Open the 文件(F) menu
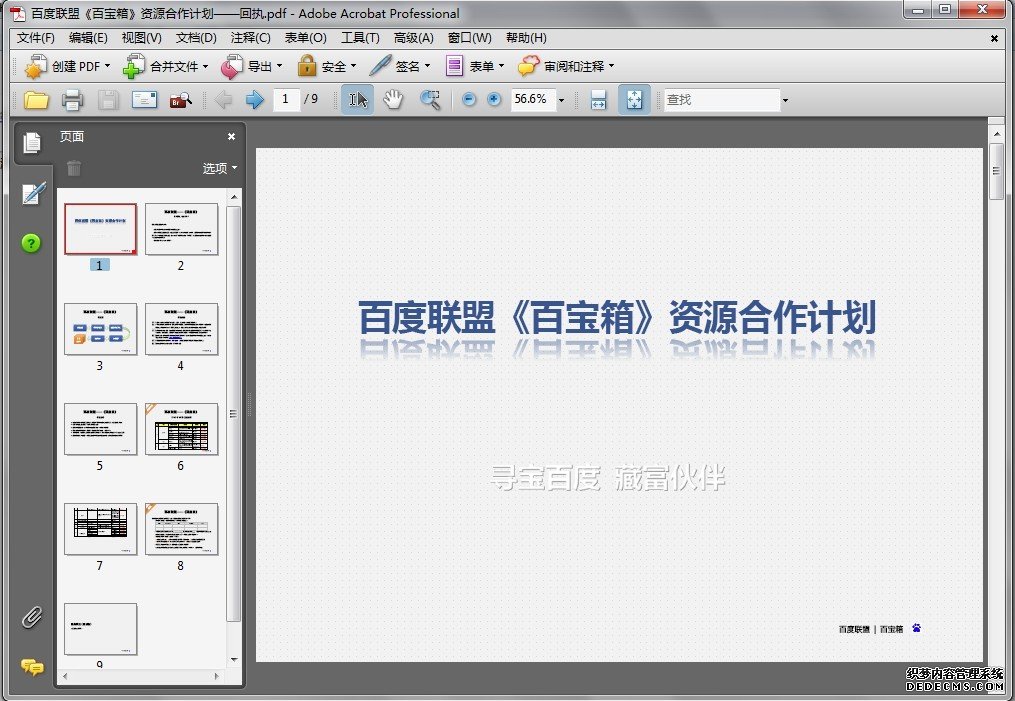The image size is (1015, 701). (36, 38)
